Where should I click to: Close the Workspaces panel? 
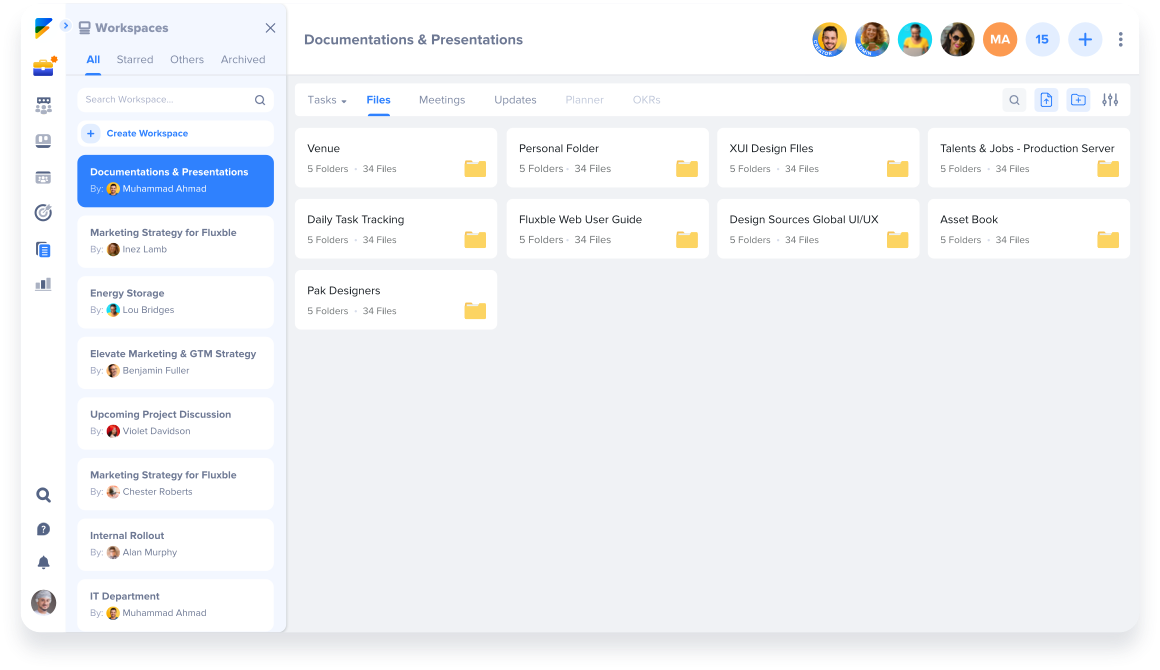(x=270, y=28)
